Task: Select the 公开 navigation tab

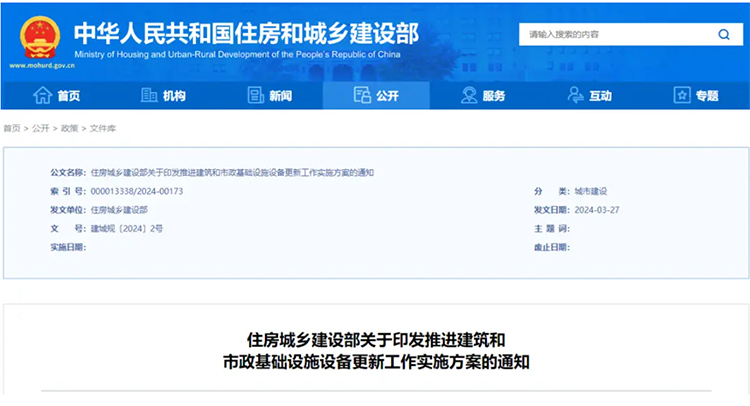Action: coord(376,96)
